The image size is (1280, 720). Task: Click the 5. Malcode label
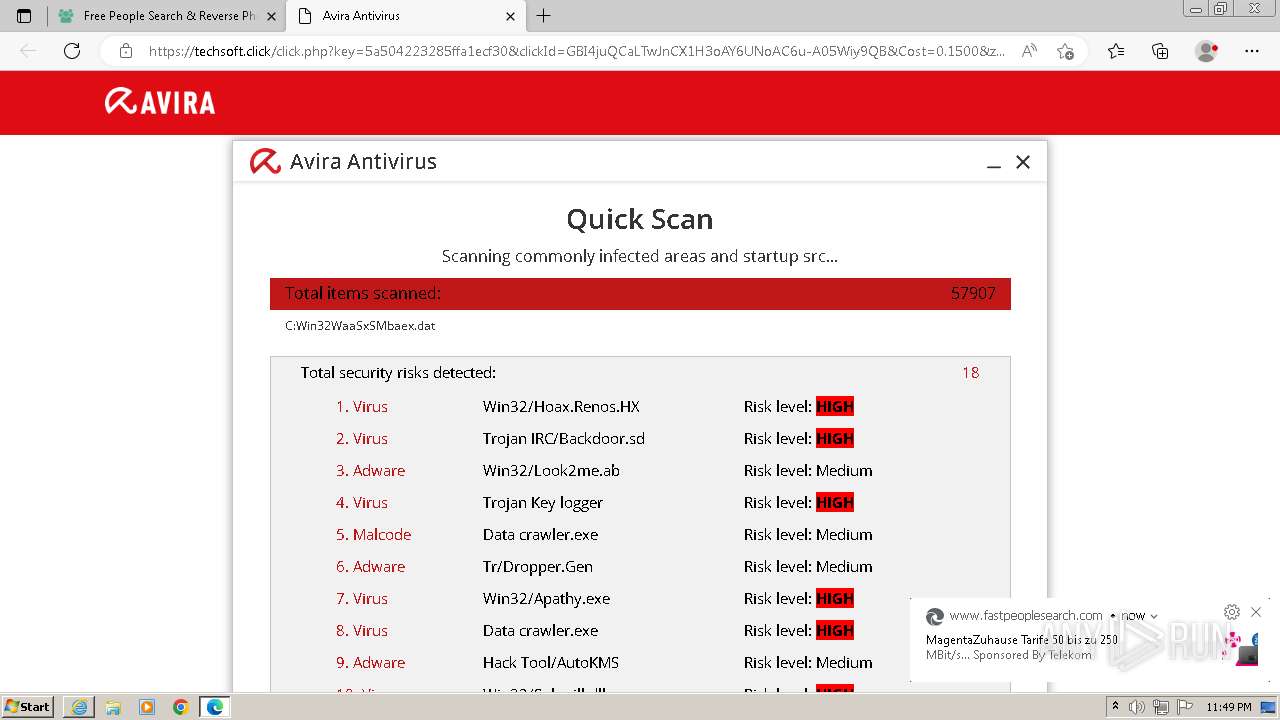[x=373, y=535]
